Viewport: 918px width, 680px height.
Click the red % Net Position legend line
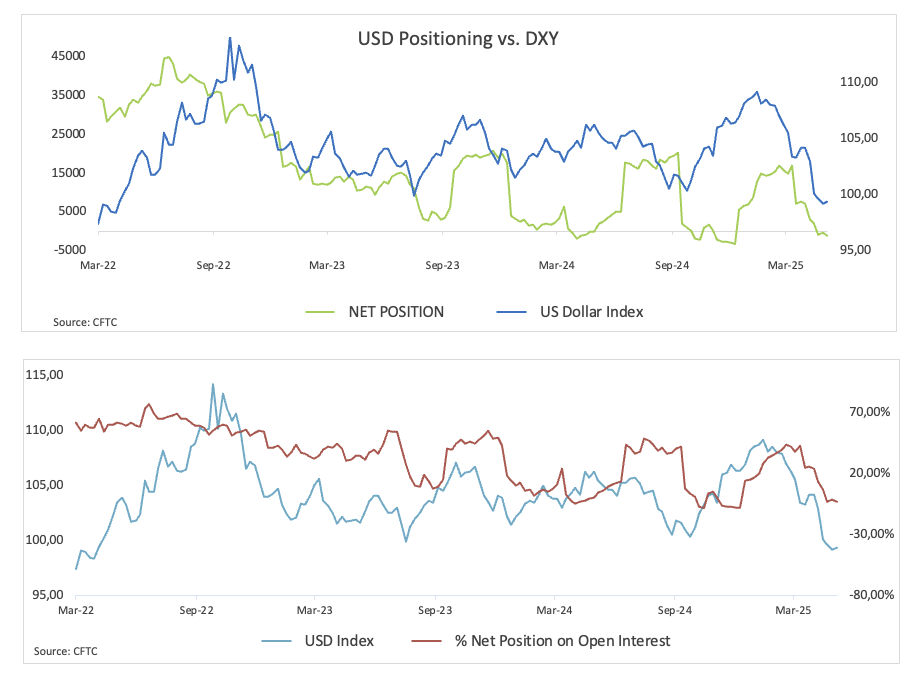pyautogui.click(x=426, y=641)
